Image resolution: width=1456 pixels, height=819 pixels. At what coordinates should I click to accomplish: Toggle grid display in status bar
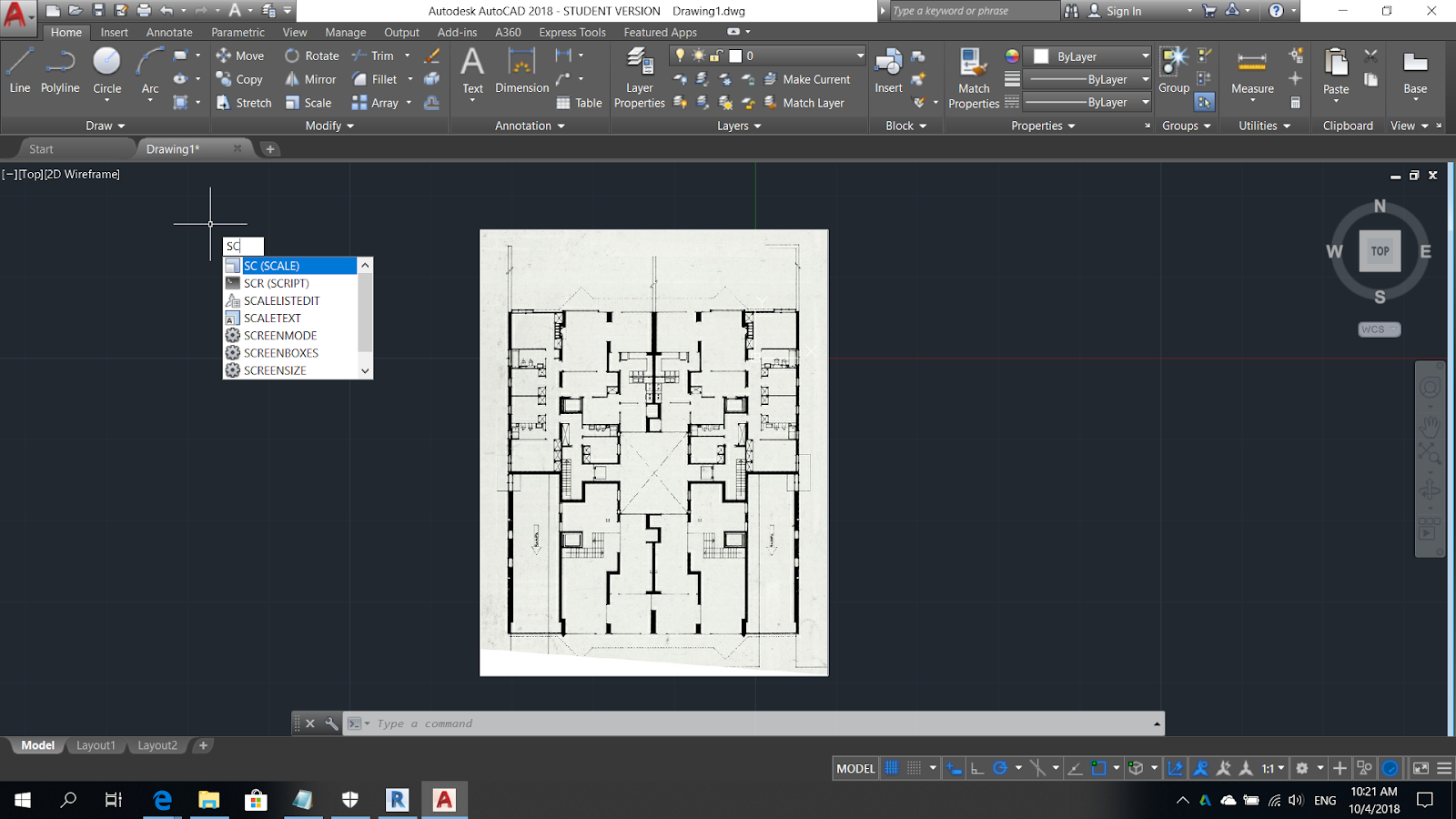point(892,768)
